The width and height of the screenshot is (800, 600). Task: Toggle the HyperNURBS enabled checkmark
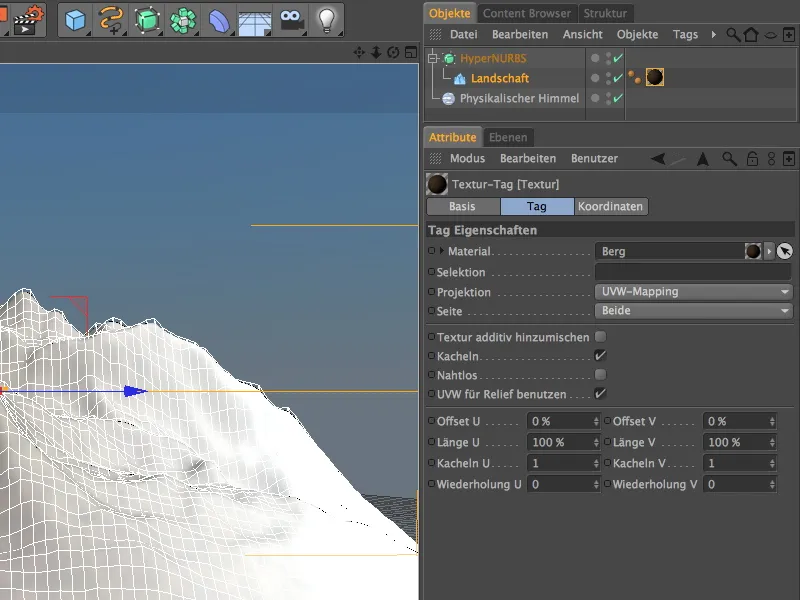[x=618, y=58]
